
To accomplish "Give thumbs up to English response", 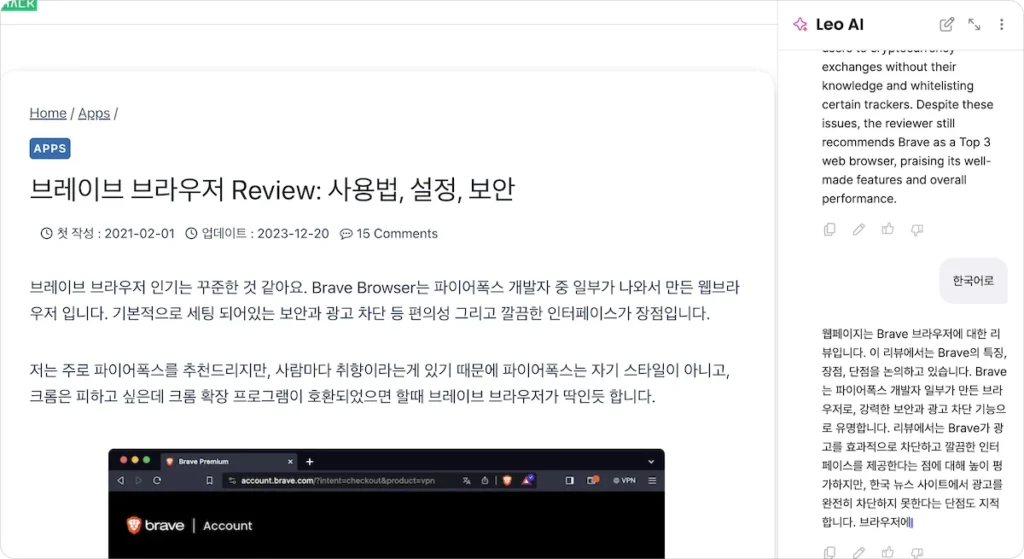I will click(888, 229).
